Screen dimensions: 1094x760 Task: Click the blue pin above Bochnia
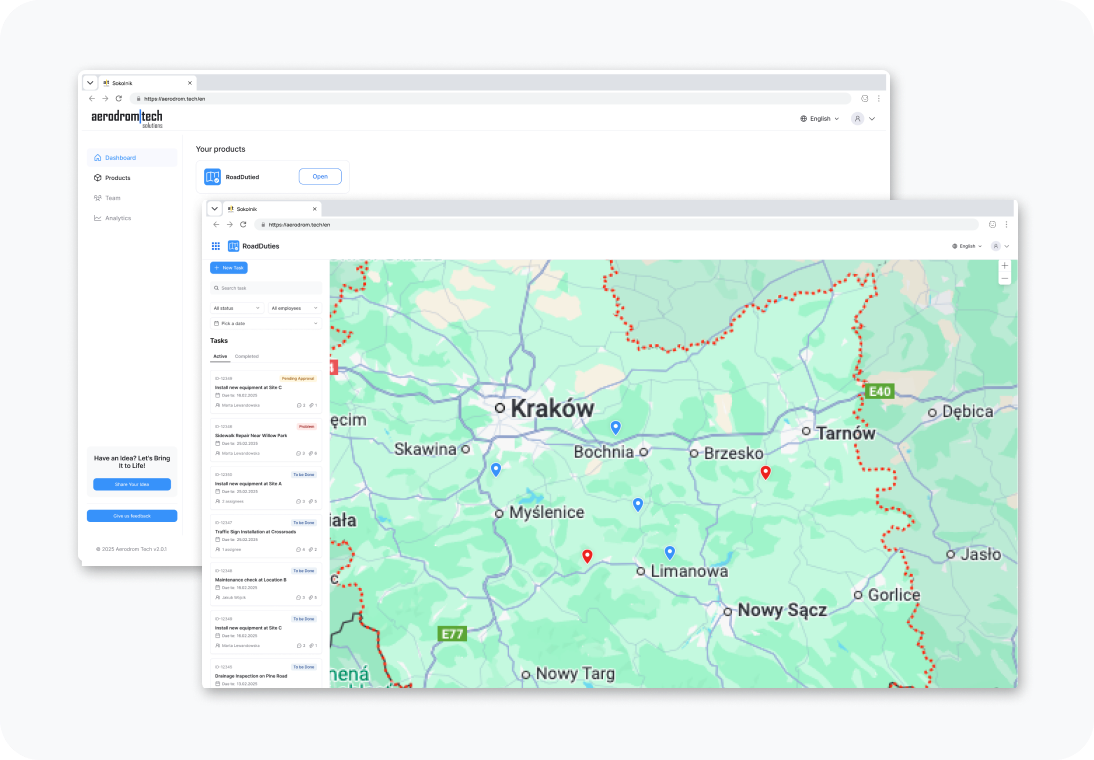click(x=615, y=427)
